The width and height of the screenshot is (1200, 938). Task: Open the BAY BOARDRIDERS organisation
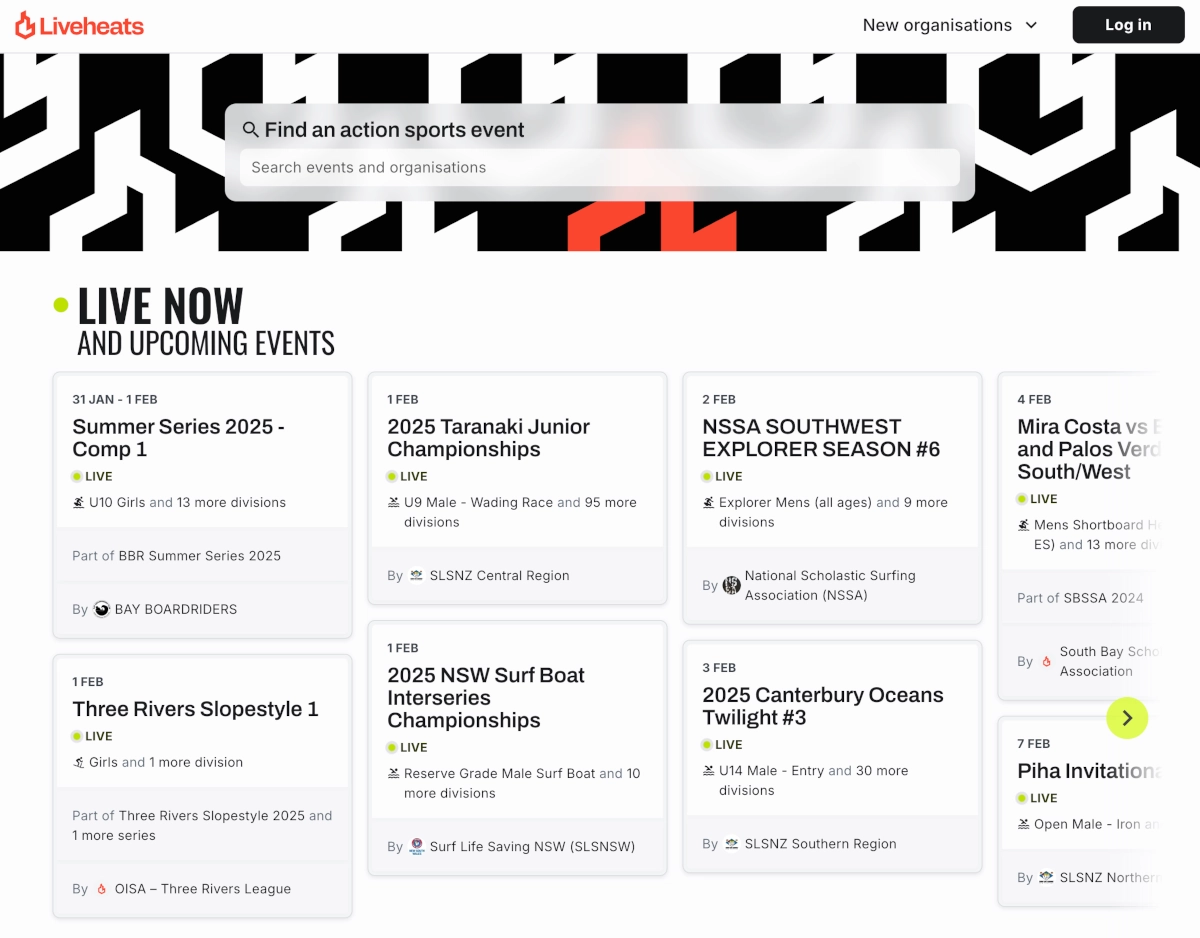point(176,609)
